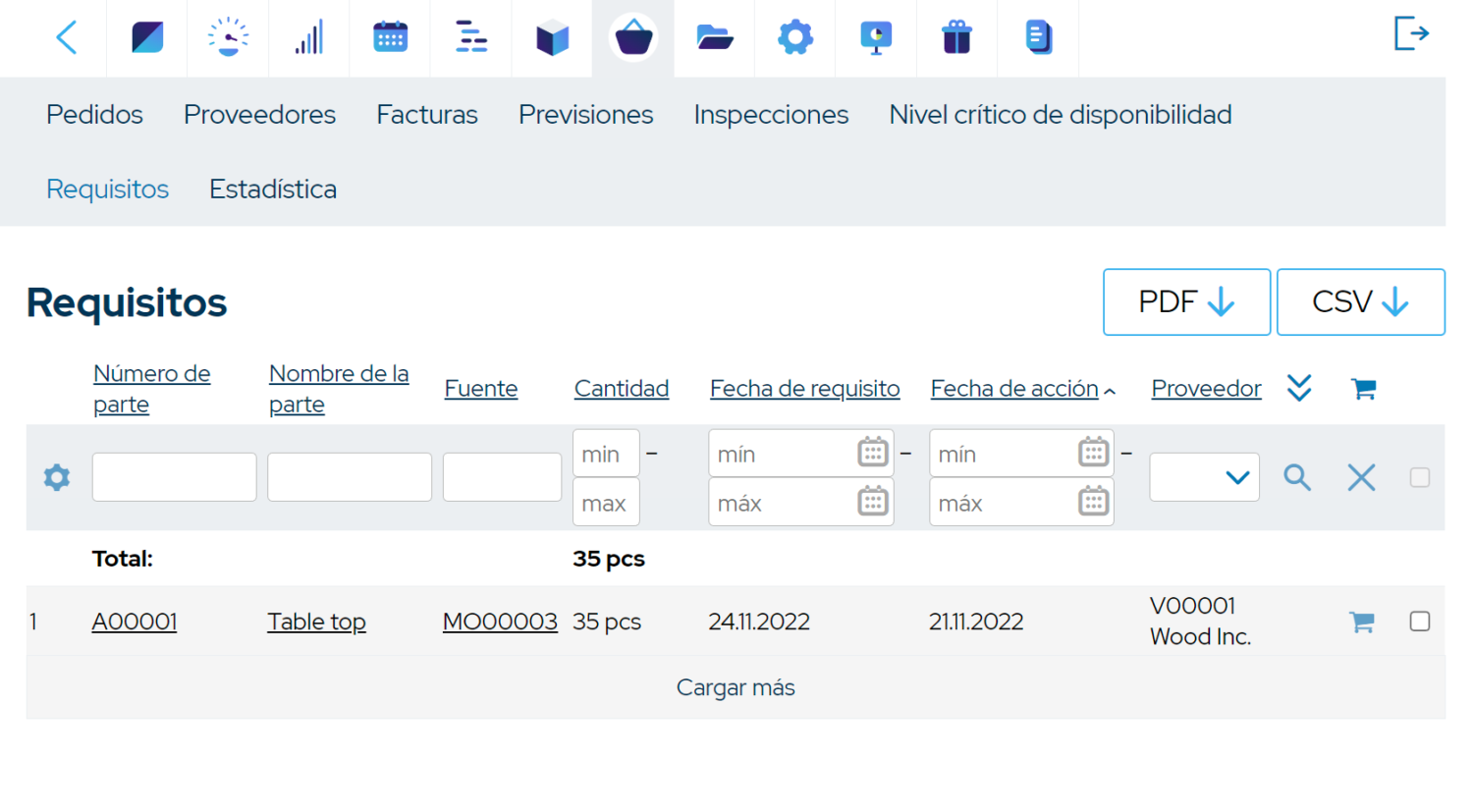Open the Proveedores section
The height and width of the screenshot is (812, 1473).
tap(259, 114)
